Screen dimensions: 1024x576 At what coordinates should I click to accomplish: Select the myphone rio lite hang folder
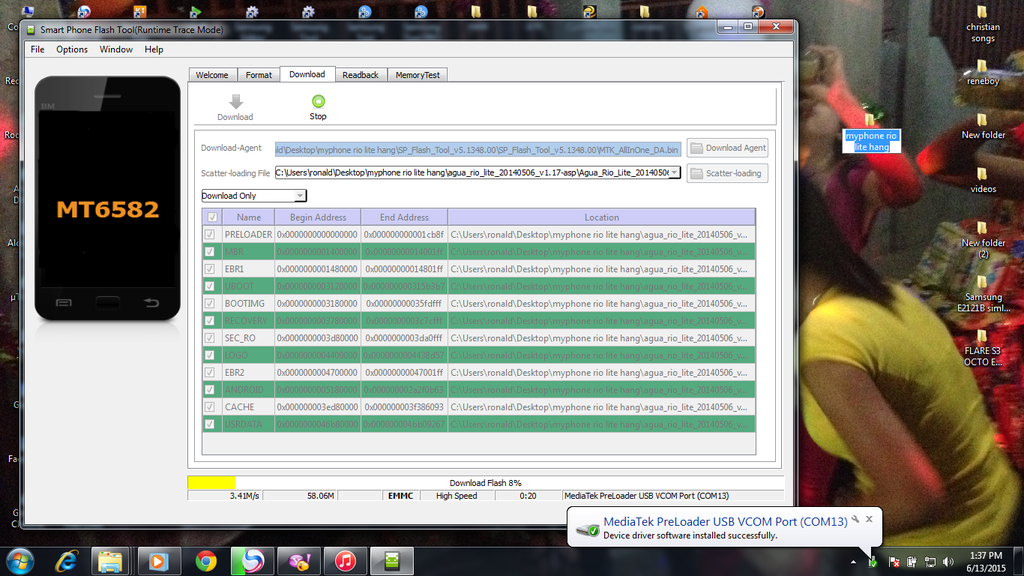(871, 133)
